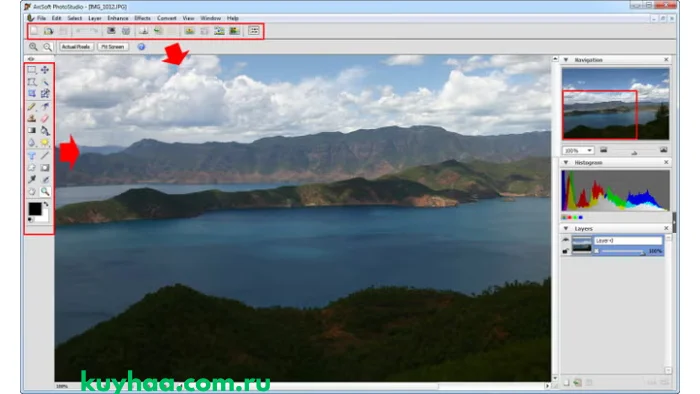700x394 pixels.
Task: Select the Magic Wand tool
Action: pyautogui.click(x=45, y=82)
